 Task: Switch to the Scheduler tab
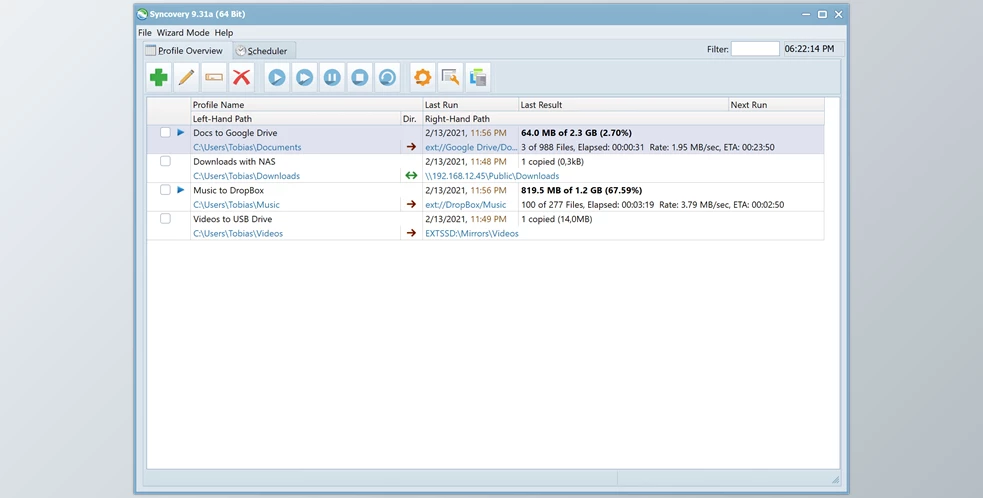coord(263,51)
